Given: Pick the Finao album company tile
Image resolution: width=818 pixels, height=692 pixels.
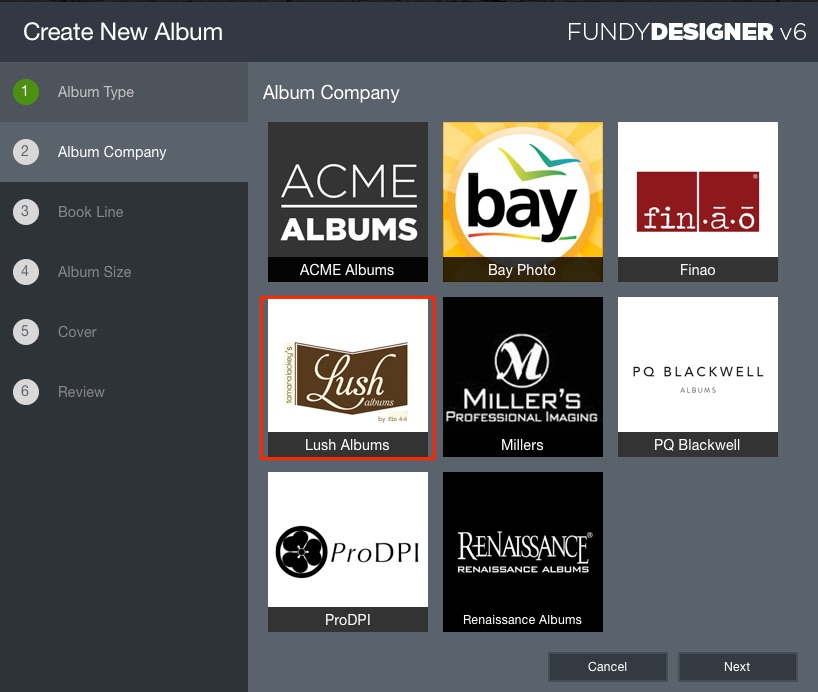Looking at the screenshot, I should tap(697, 202).
